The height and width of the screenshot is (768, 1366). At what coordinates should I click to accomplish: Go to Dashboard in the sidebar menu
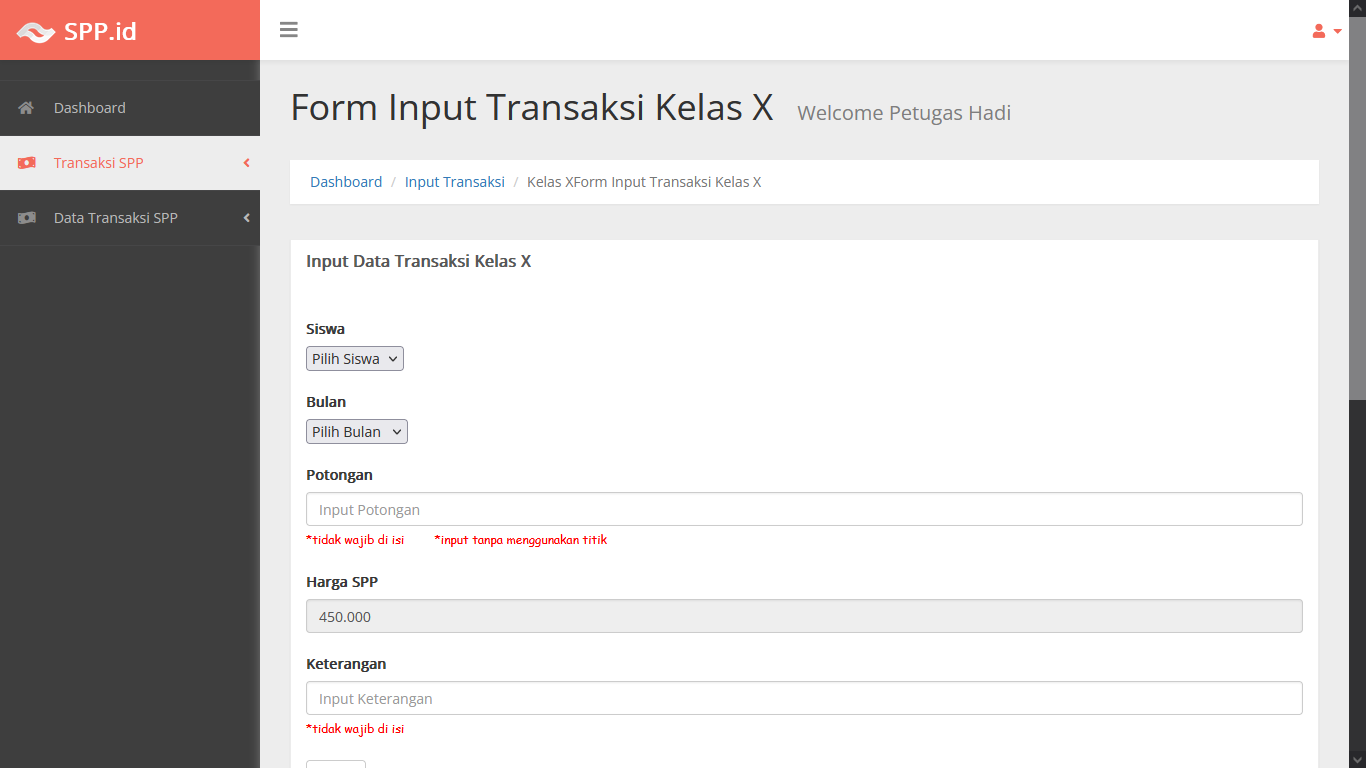(x=90, y=108)
